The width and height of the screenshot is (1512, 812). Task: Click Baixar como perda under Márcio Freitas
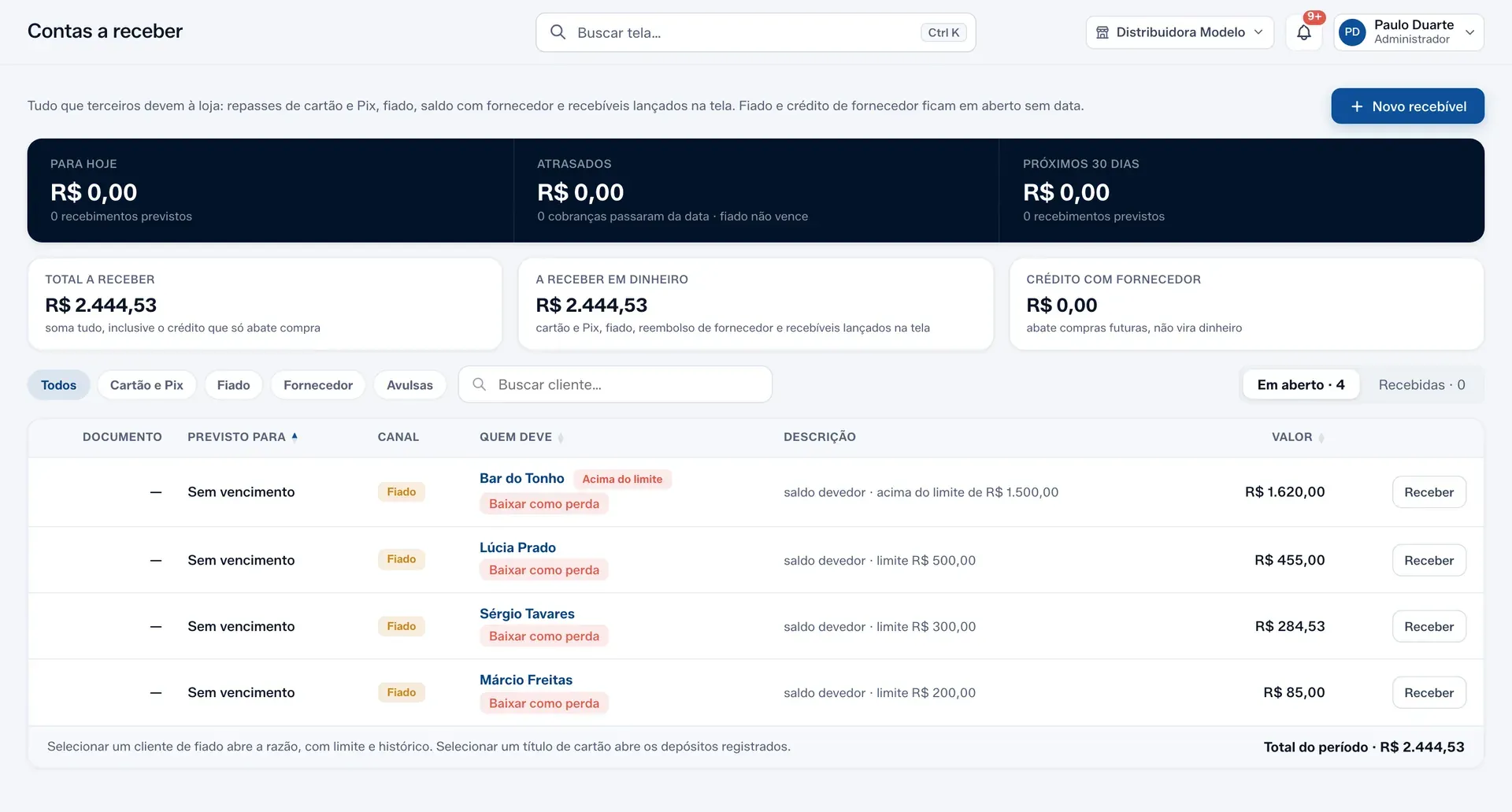pyautogui.click(x=544, y=703)
